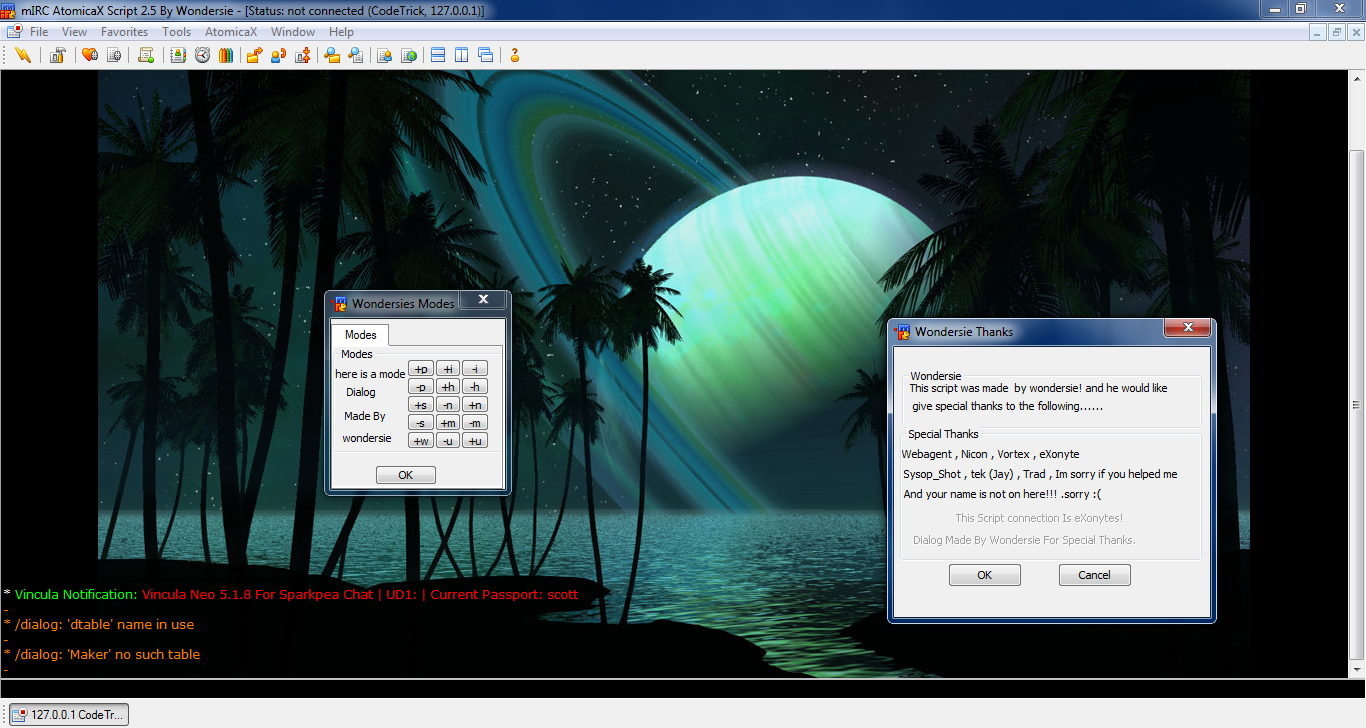This screenshot has width=1366, height=728.
Task: Tile windows vertically via toolbar icon
Action: [462, 55]
